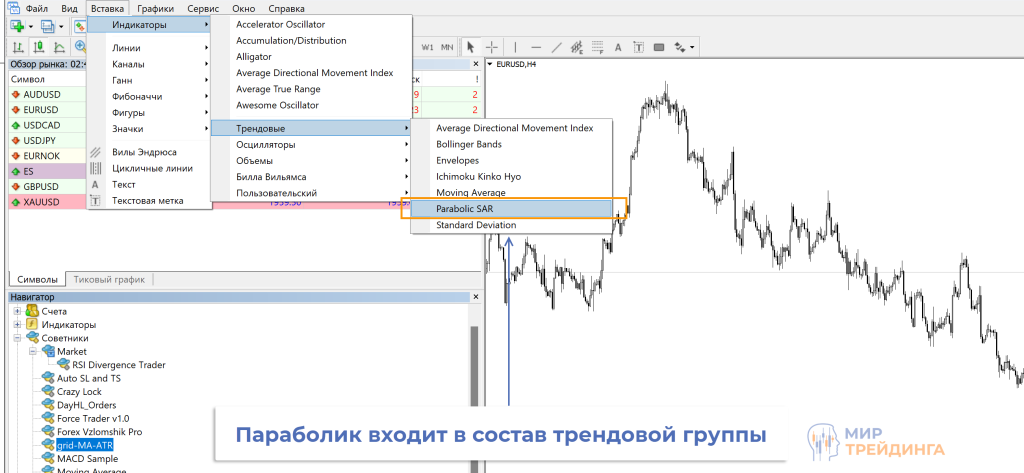This screenshot has width=1024, height=473.
Task: Open the Осциляторы submenu
Action: coord(311,144)
